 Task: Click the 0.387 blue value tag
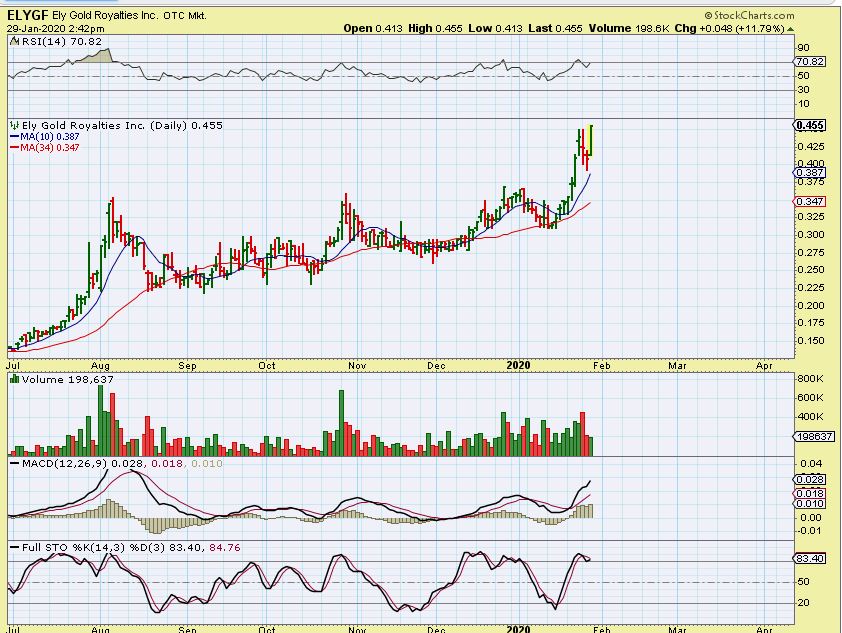[810, 173]
